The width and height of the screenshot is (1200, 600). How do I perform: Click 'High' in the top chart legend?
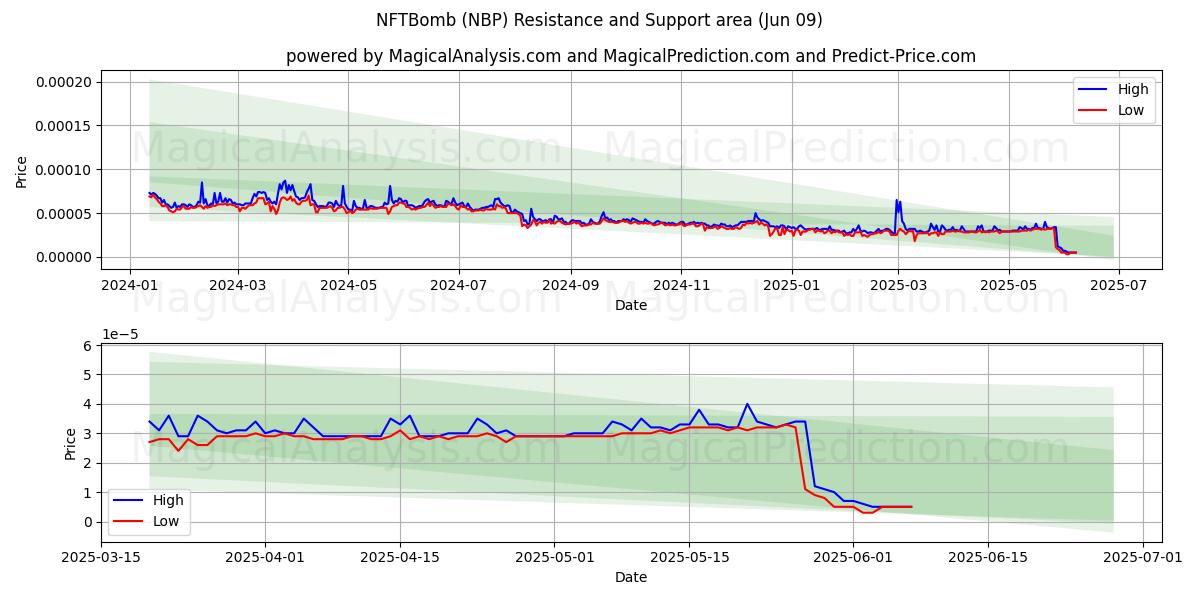1133,89
